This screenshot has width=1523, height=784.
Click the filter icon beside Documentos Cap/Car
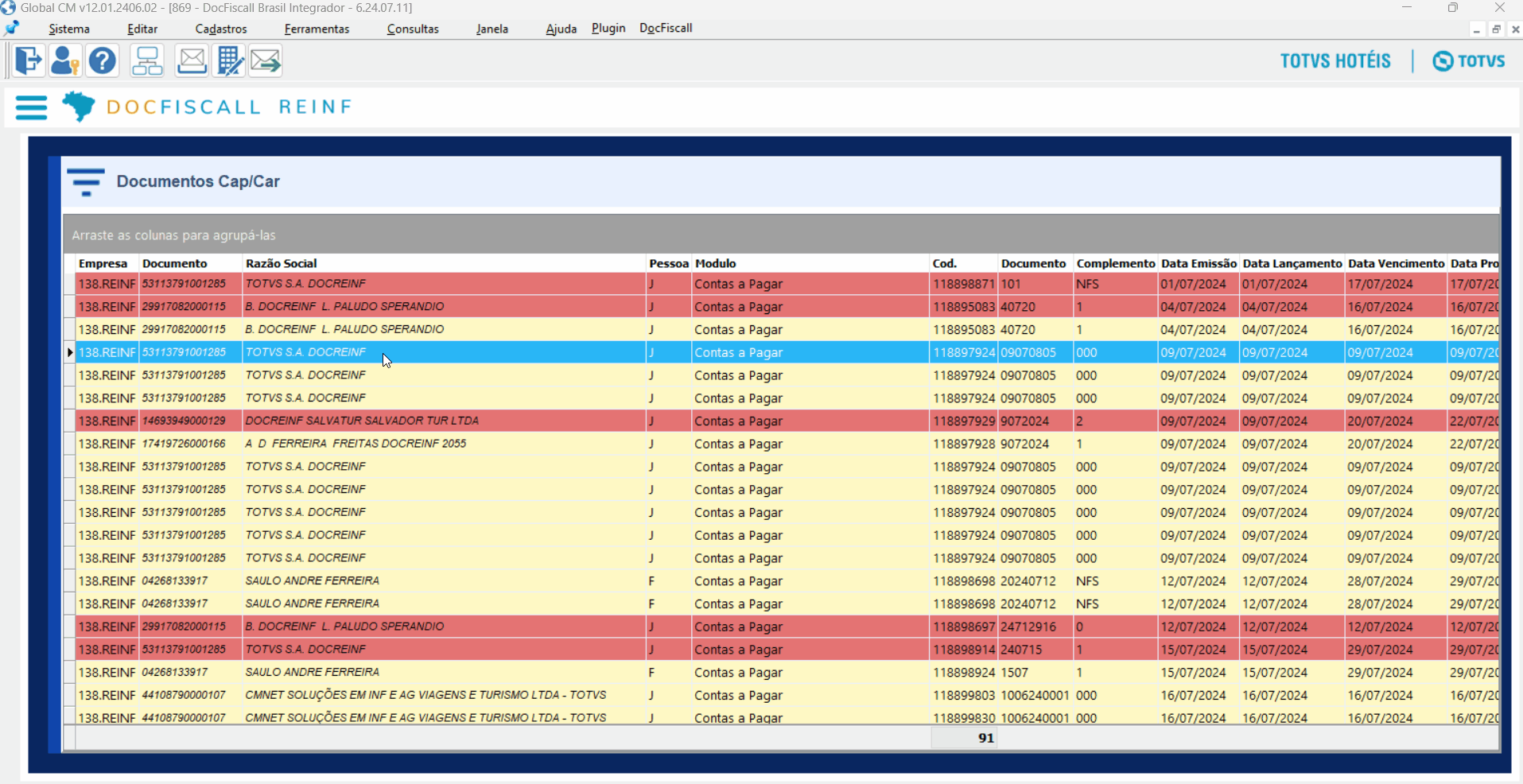point(86,182)
